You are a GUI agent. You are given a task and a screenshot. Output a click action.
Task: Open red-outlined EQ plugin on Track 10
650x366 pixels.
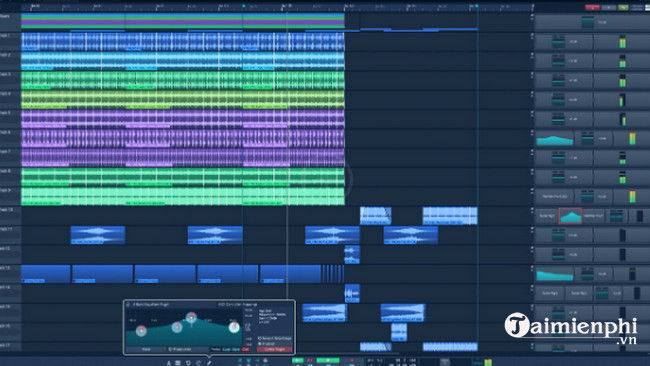[x=570, y=216]
